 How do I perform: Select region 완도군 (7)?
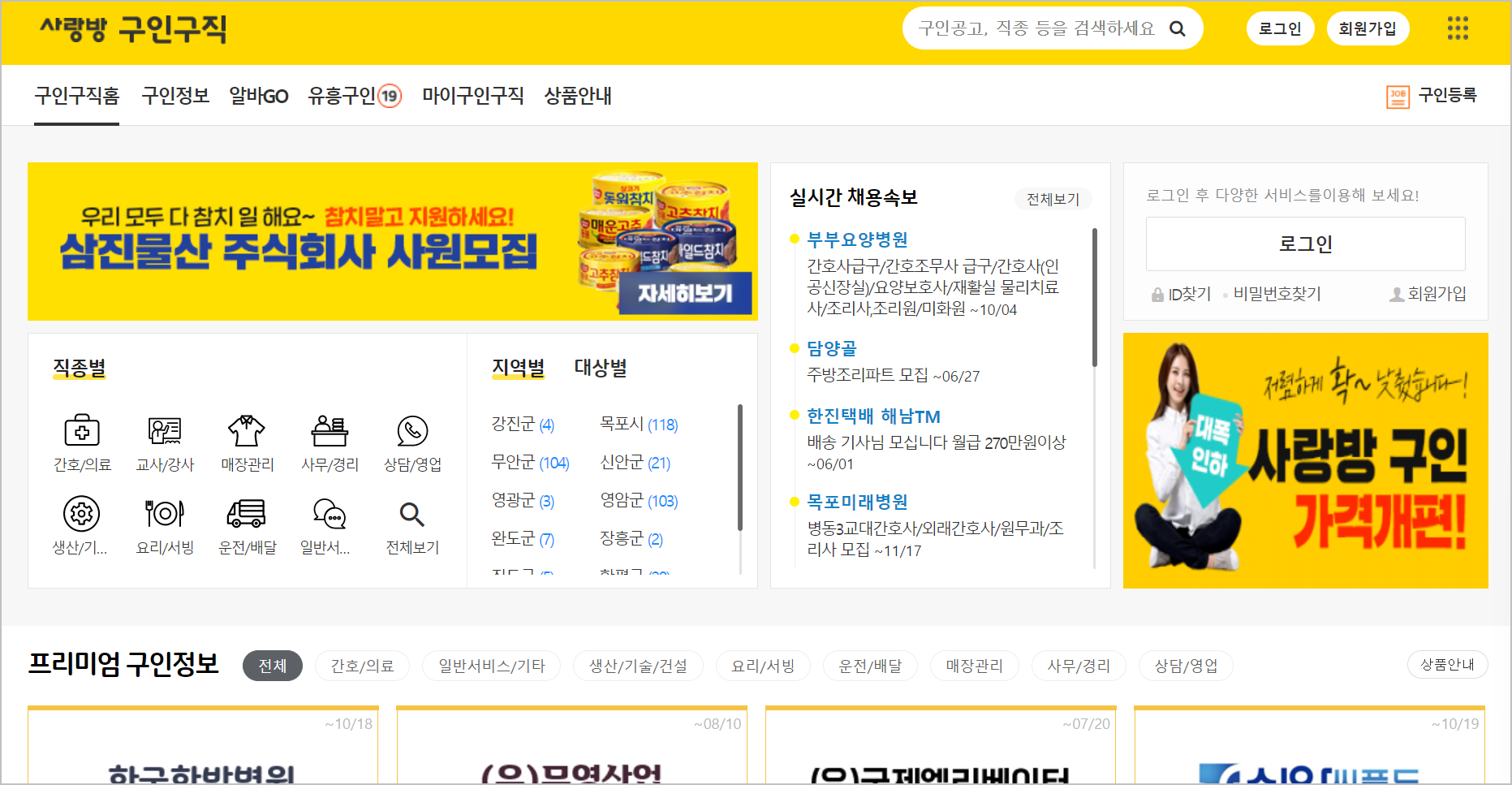523,539
